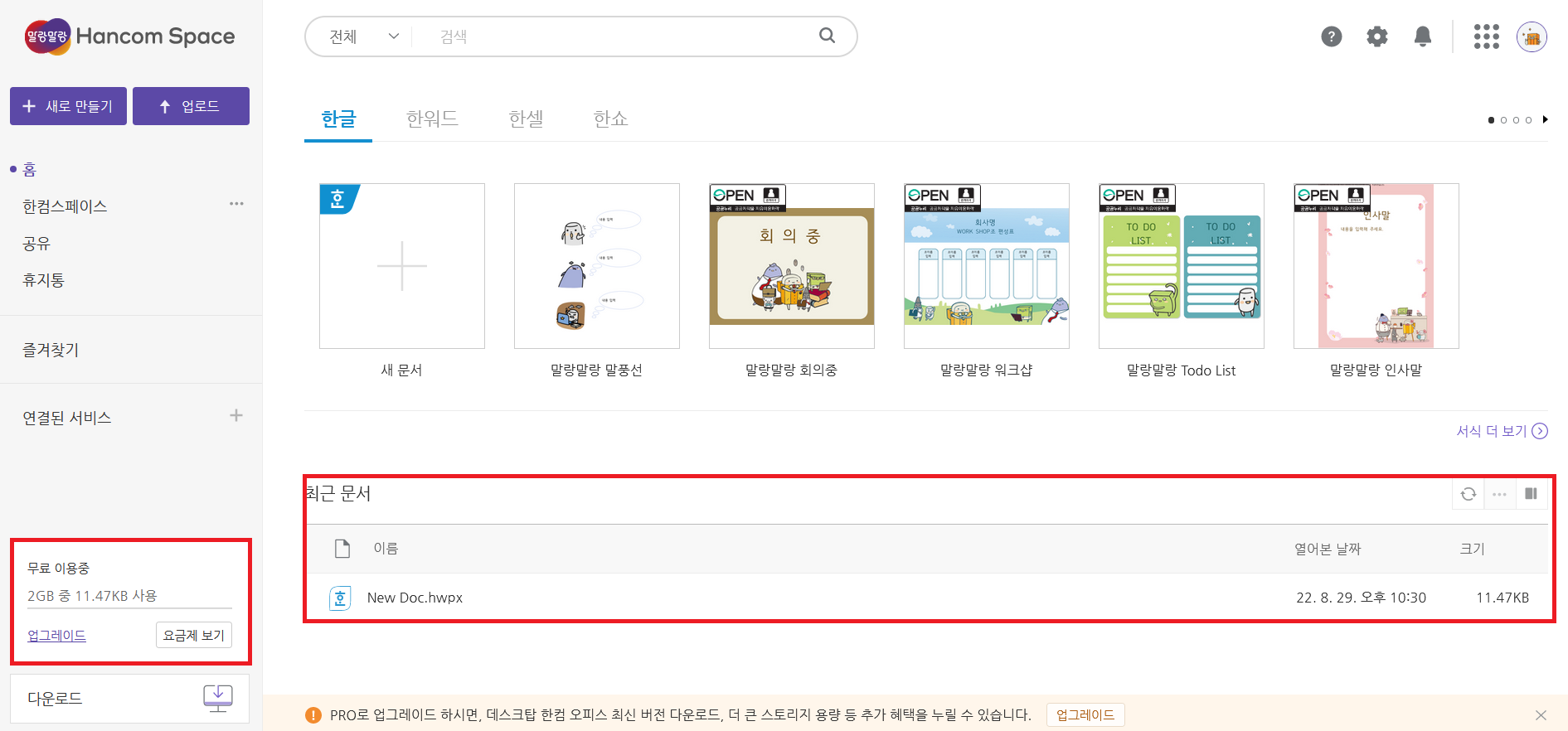The width and height of the screenshot is (1568, 731).
Task: Open recent documents more options menu
Action: pyautogui.click(x=1499, y=494)
